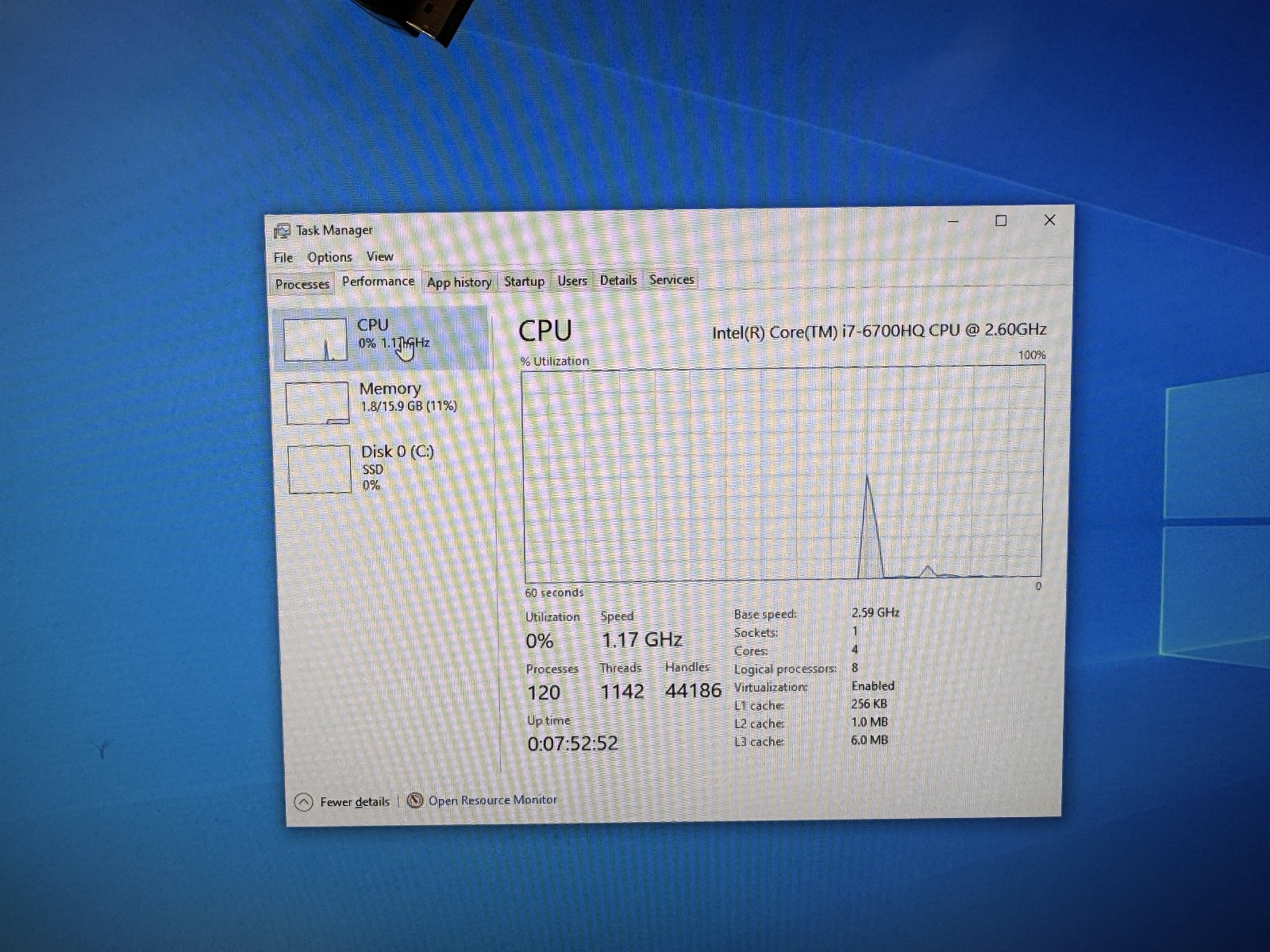
Task: Click the Intel Core i7-6700HQ processor name
Action: click(x=879, y=331)
